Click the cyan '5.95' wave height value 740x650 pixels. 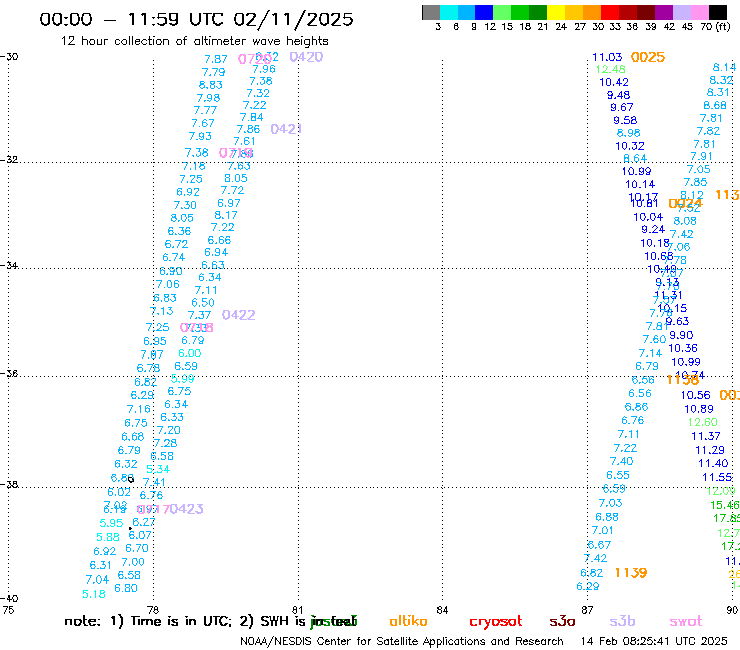pos(111,523)
